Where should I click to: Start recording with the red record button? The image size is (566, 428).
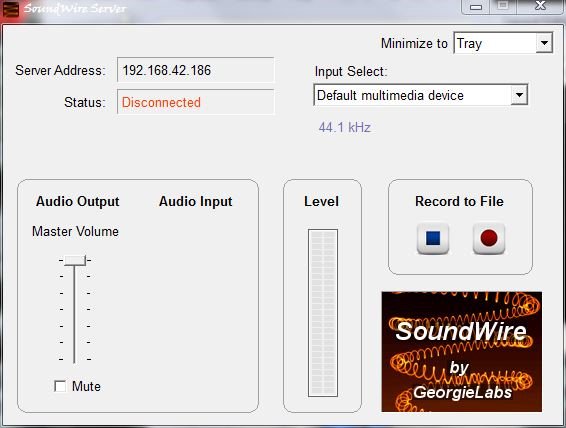489,239
